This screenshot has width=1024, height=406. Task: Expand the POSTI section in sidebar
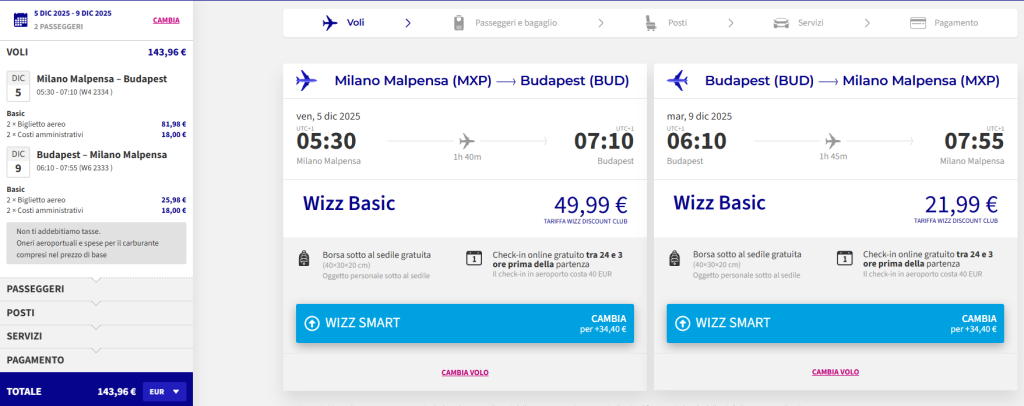96,313
